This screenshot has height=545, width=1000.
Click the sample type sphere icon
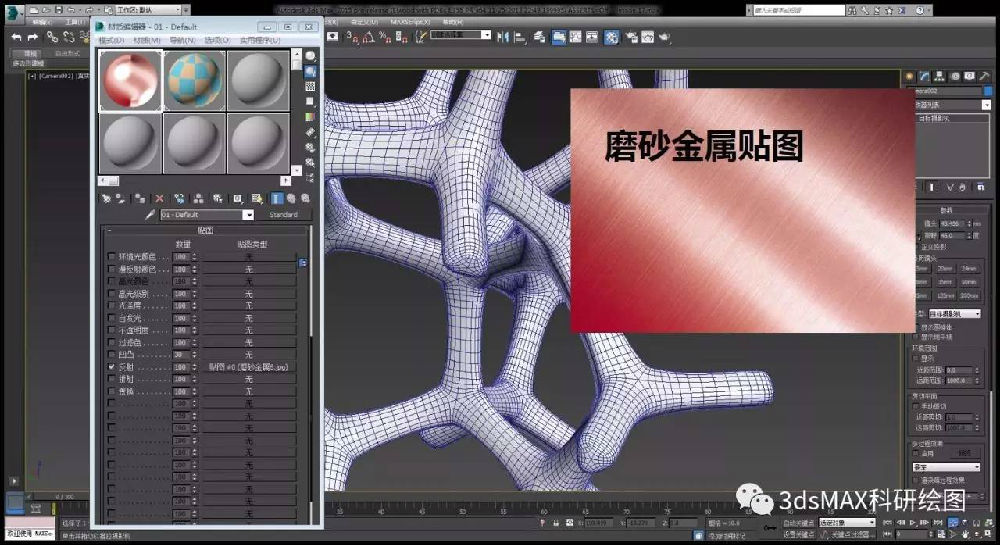click(x=310, y=57)
